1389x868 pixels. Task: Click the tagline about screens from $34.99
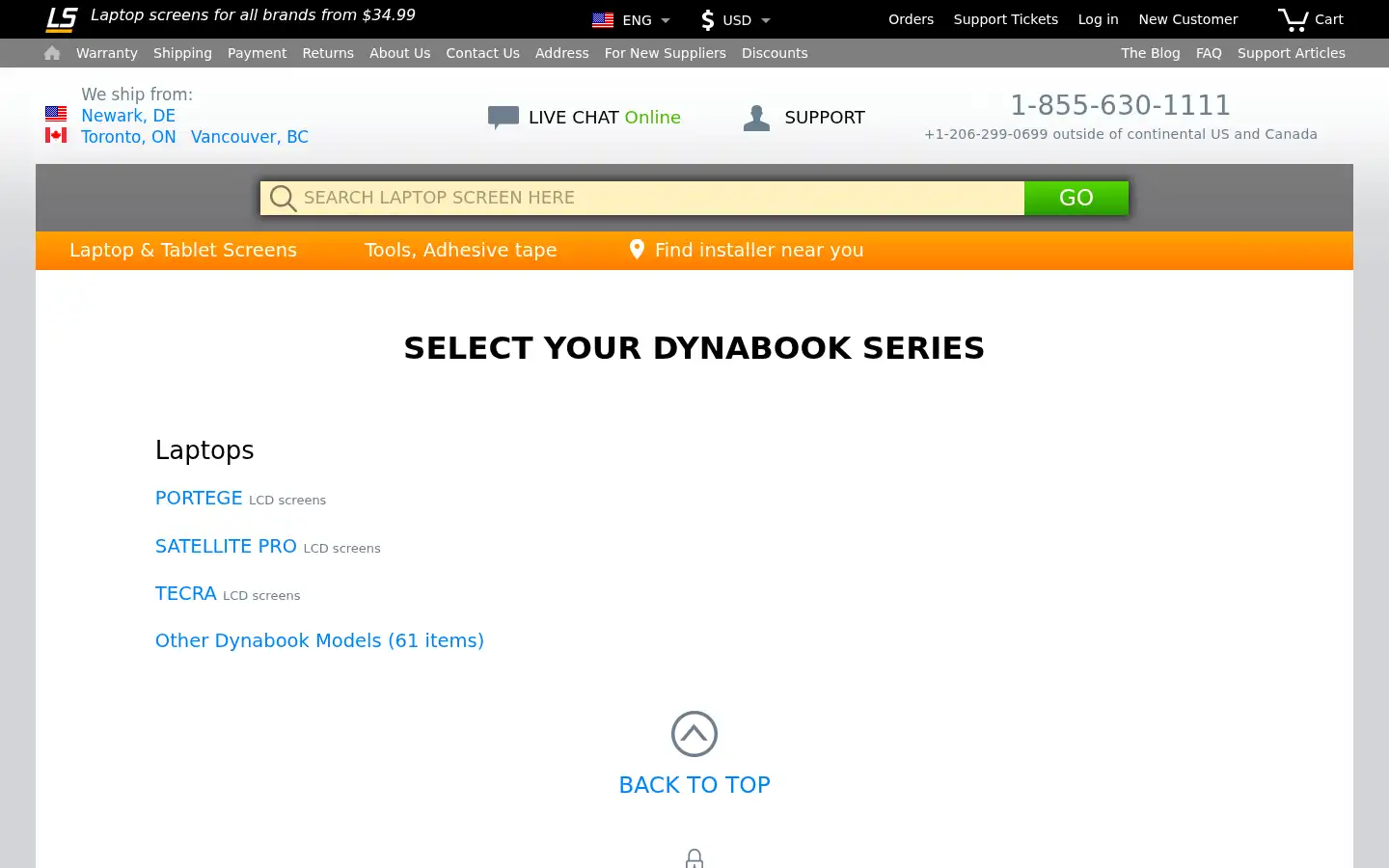253,15
